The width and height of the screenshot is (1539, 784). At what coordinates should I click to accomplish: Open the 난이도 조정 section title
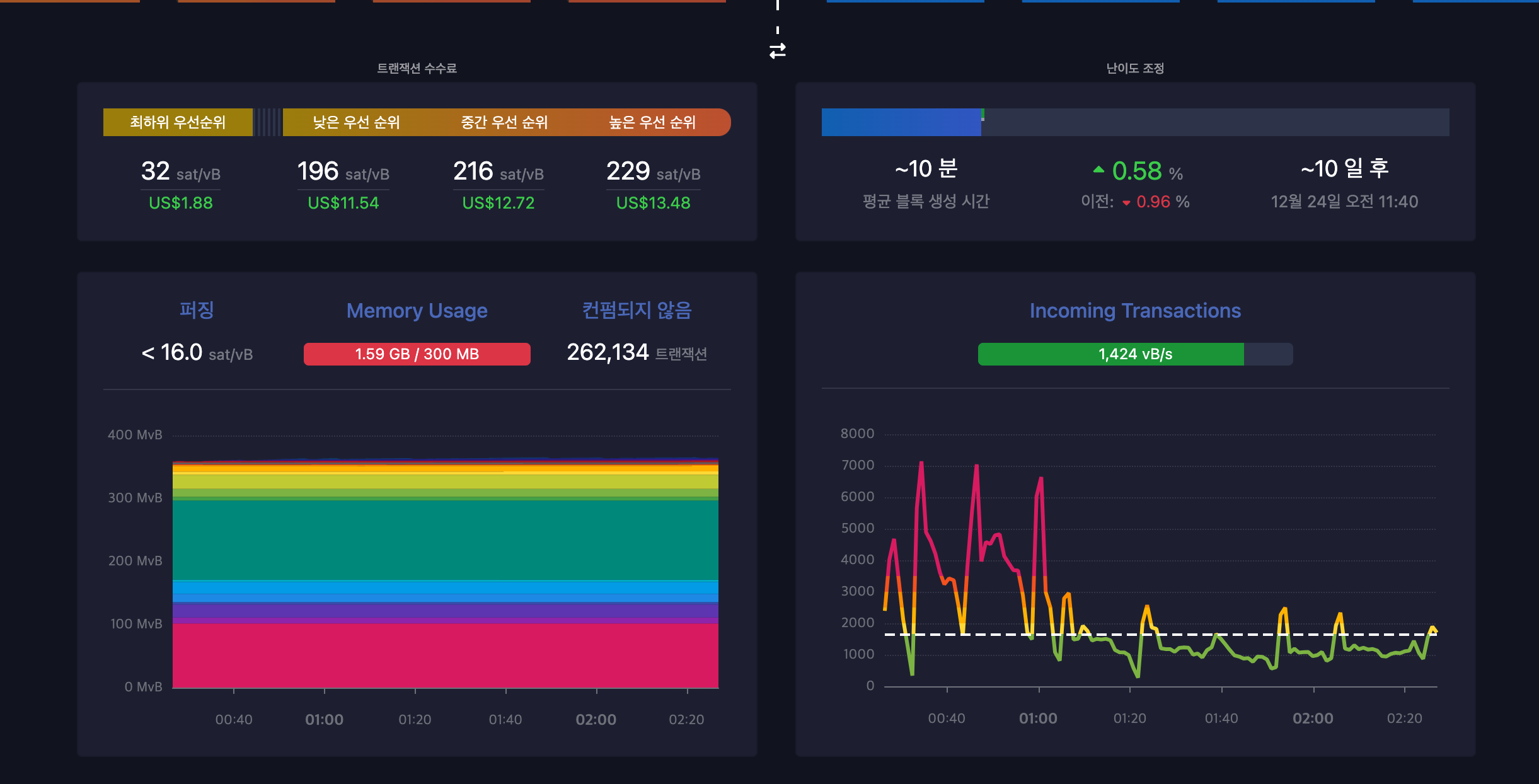pos(1135,68)
